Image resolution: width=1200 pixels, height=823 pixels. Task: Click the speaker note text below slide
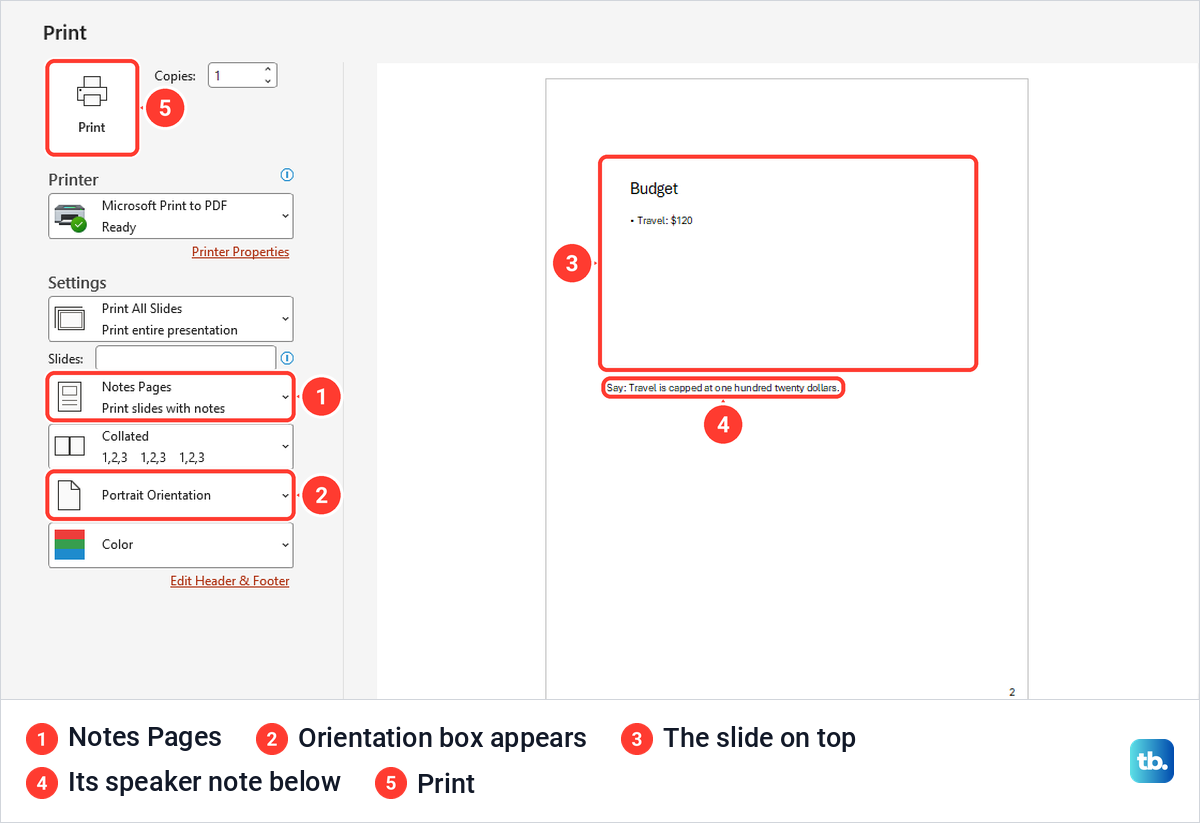723,387
